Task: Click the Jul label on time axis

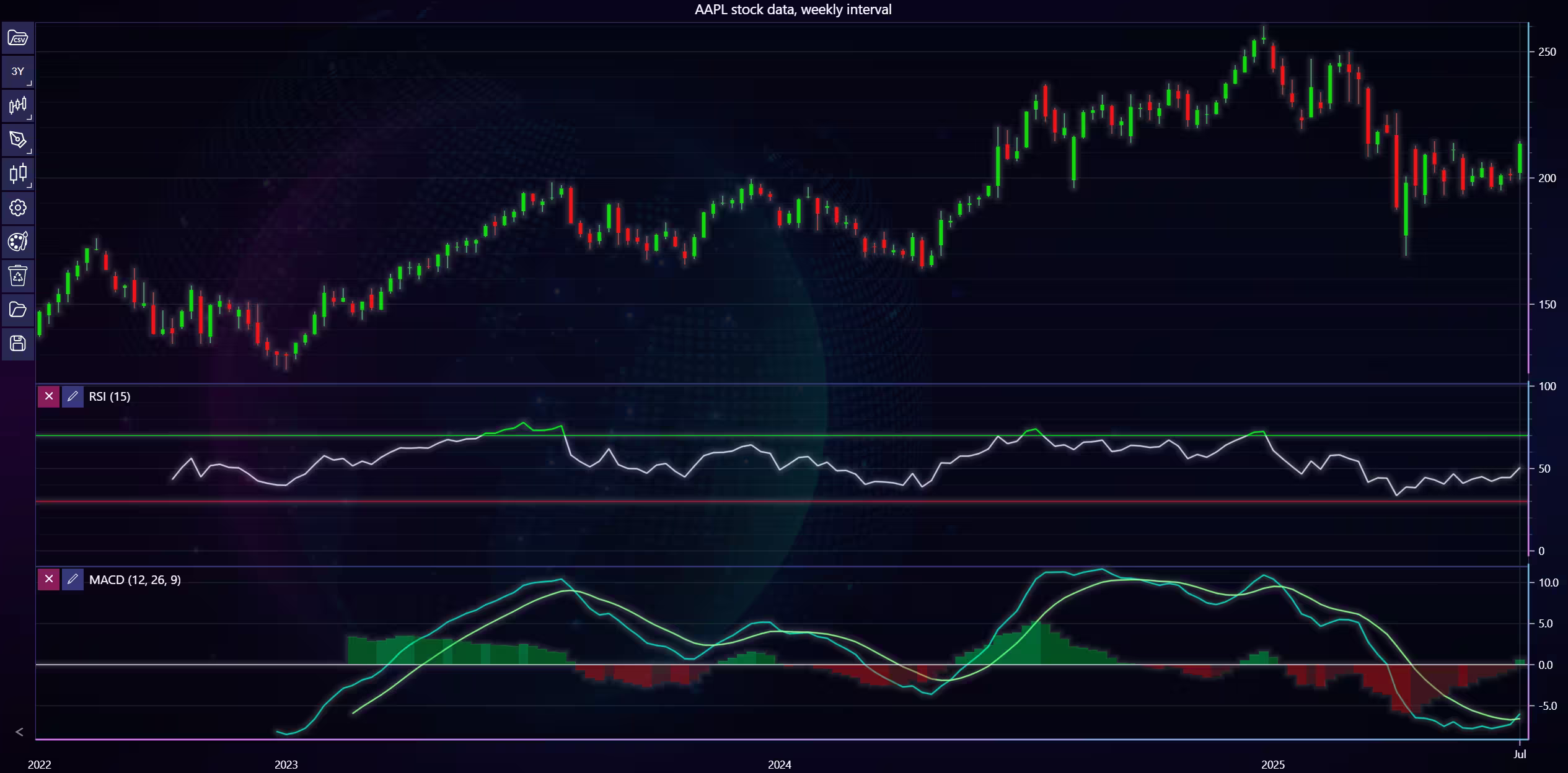Action: (1520, 754)
